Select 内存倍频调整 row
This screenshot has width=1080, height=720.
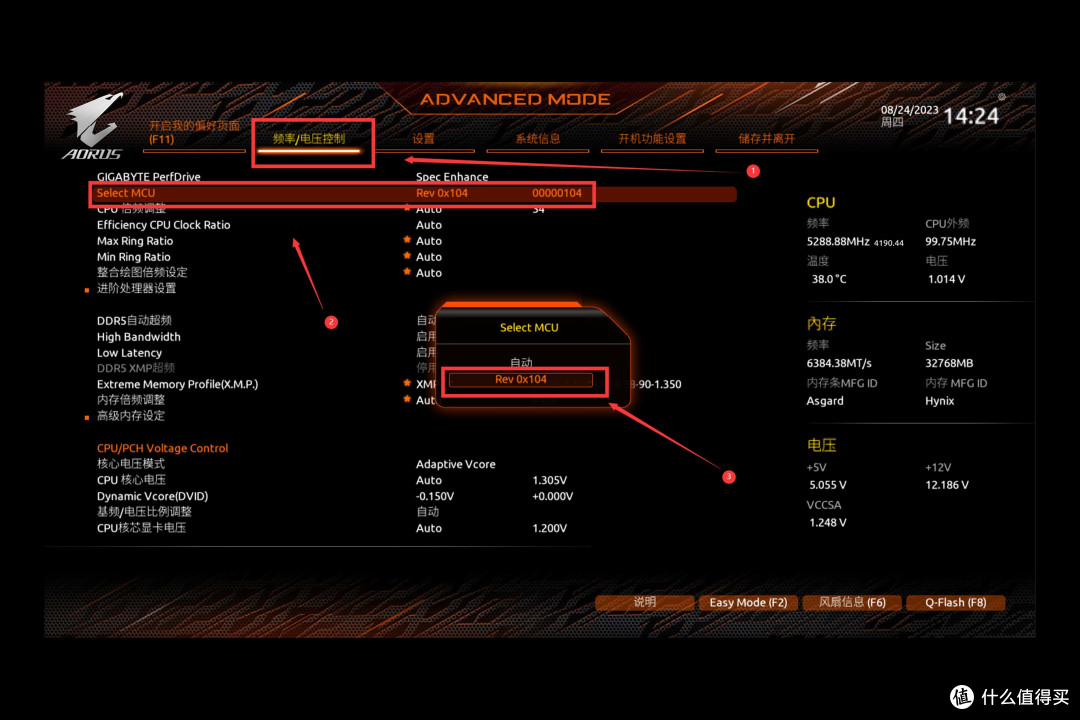(x=131, y=400)
